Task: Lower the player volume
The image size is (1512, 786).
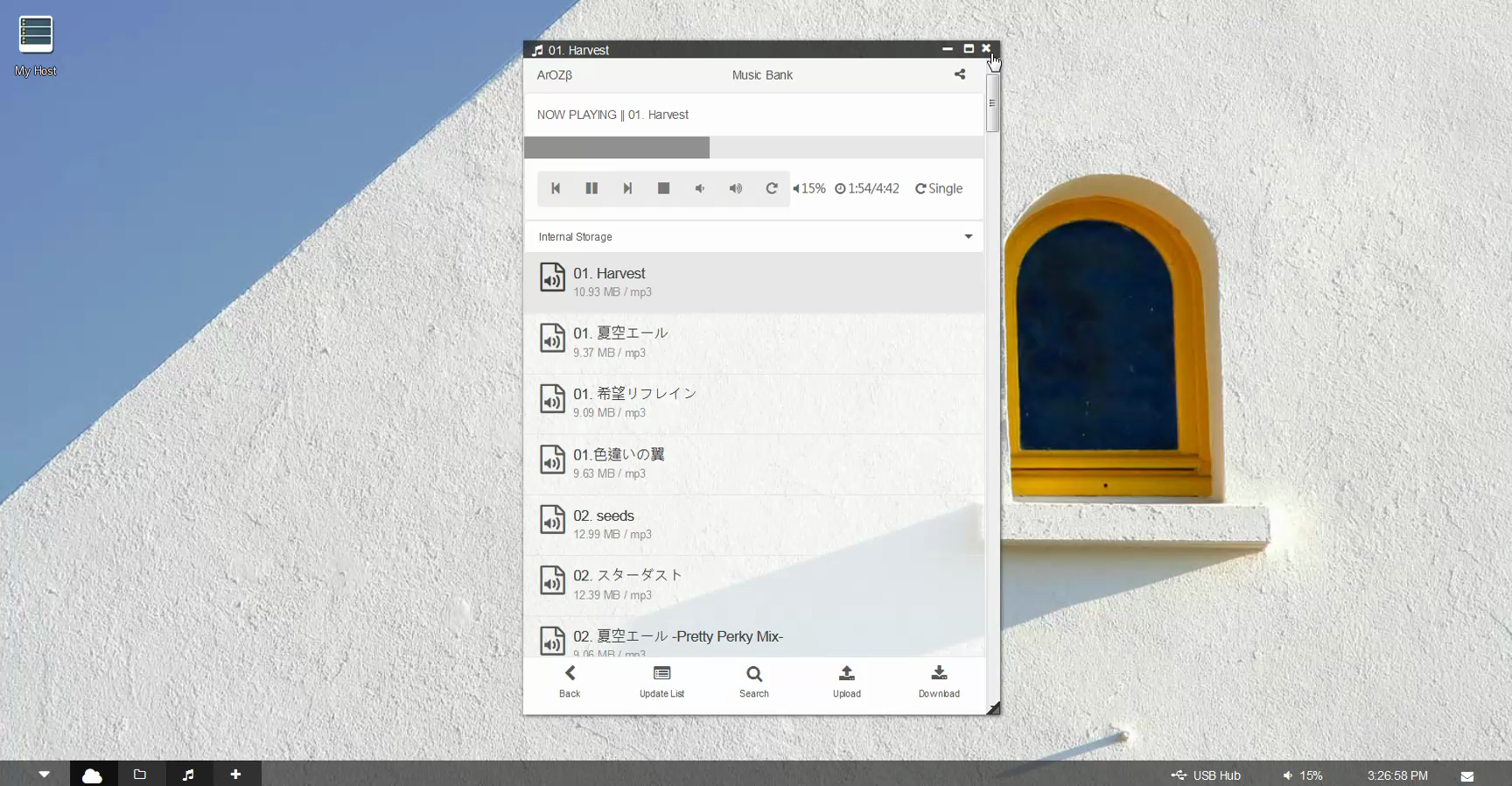Action: pos(700,188)
